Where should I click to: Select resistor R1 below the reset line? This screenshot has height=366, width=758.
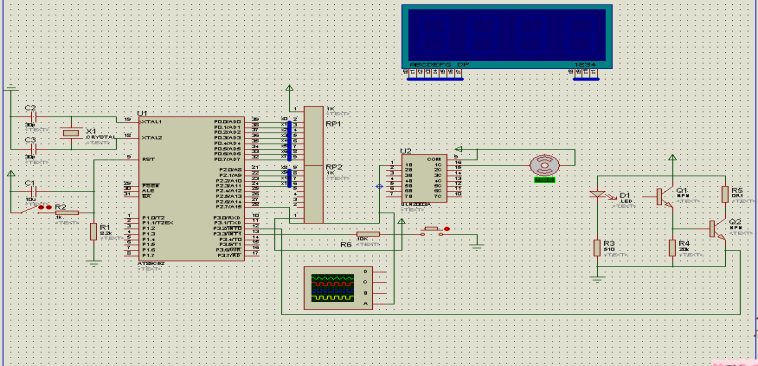point(94,232)
